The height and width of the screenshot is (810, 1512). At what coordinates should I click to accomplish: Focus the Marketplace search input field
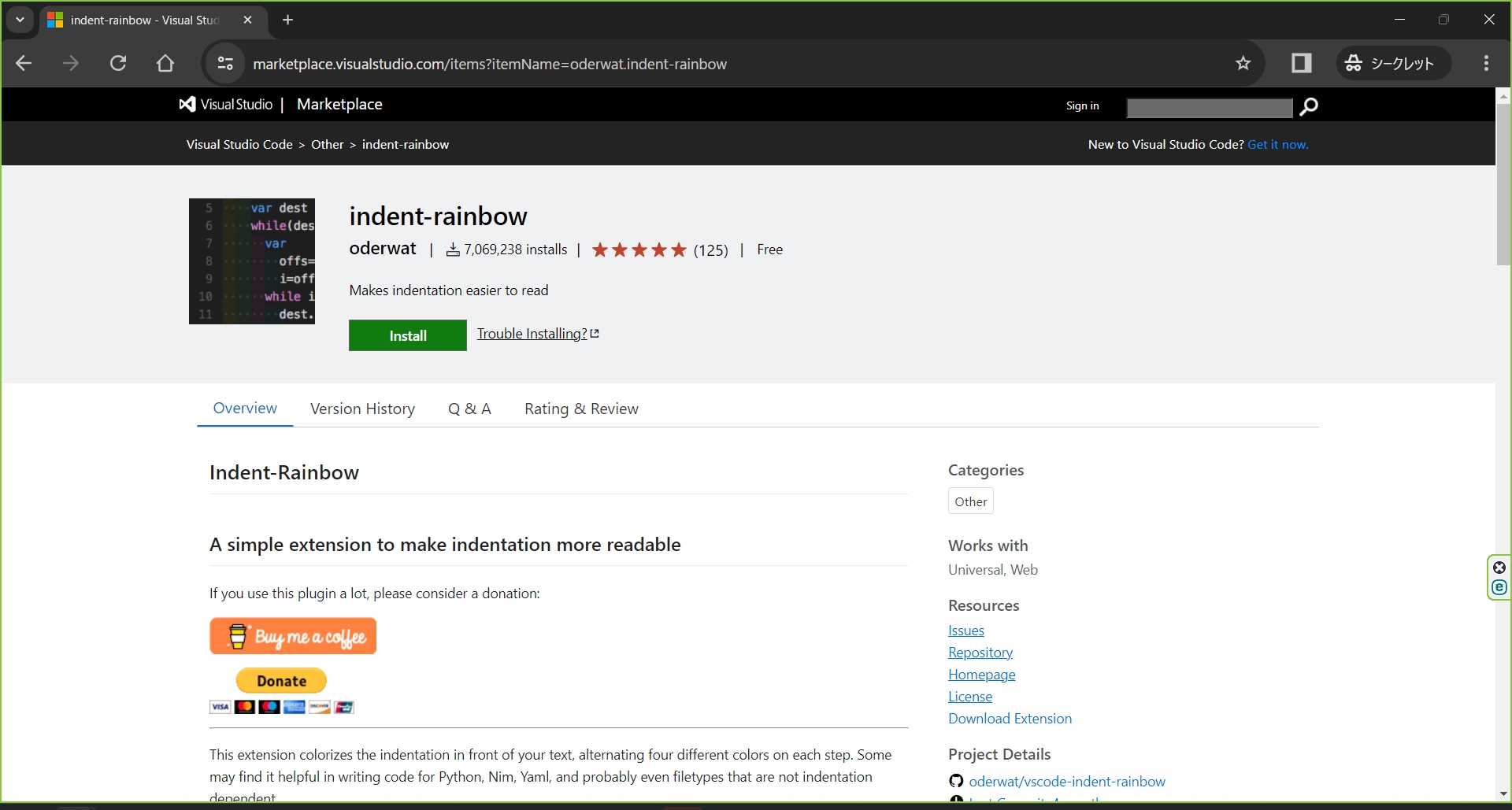1209,107
